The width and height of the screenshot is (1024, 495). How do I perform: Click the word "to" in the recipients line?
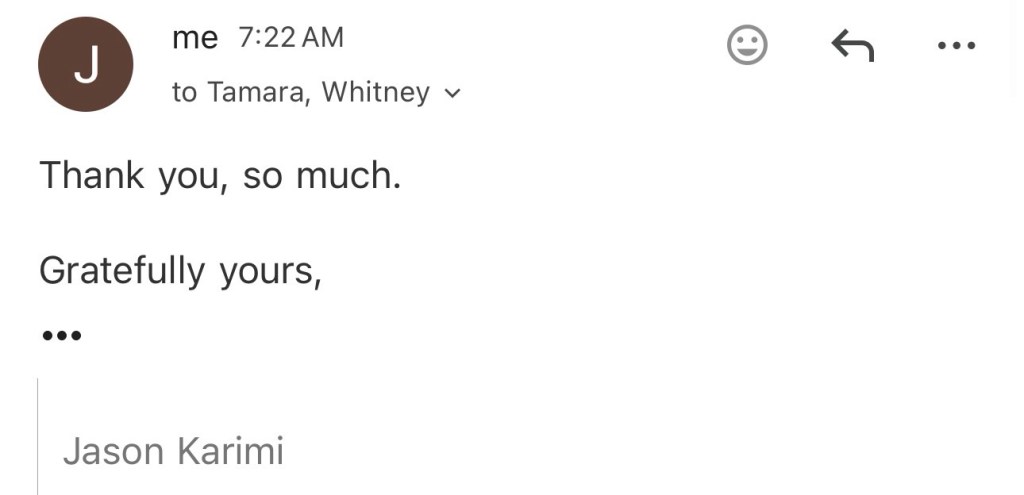185,93
